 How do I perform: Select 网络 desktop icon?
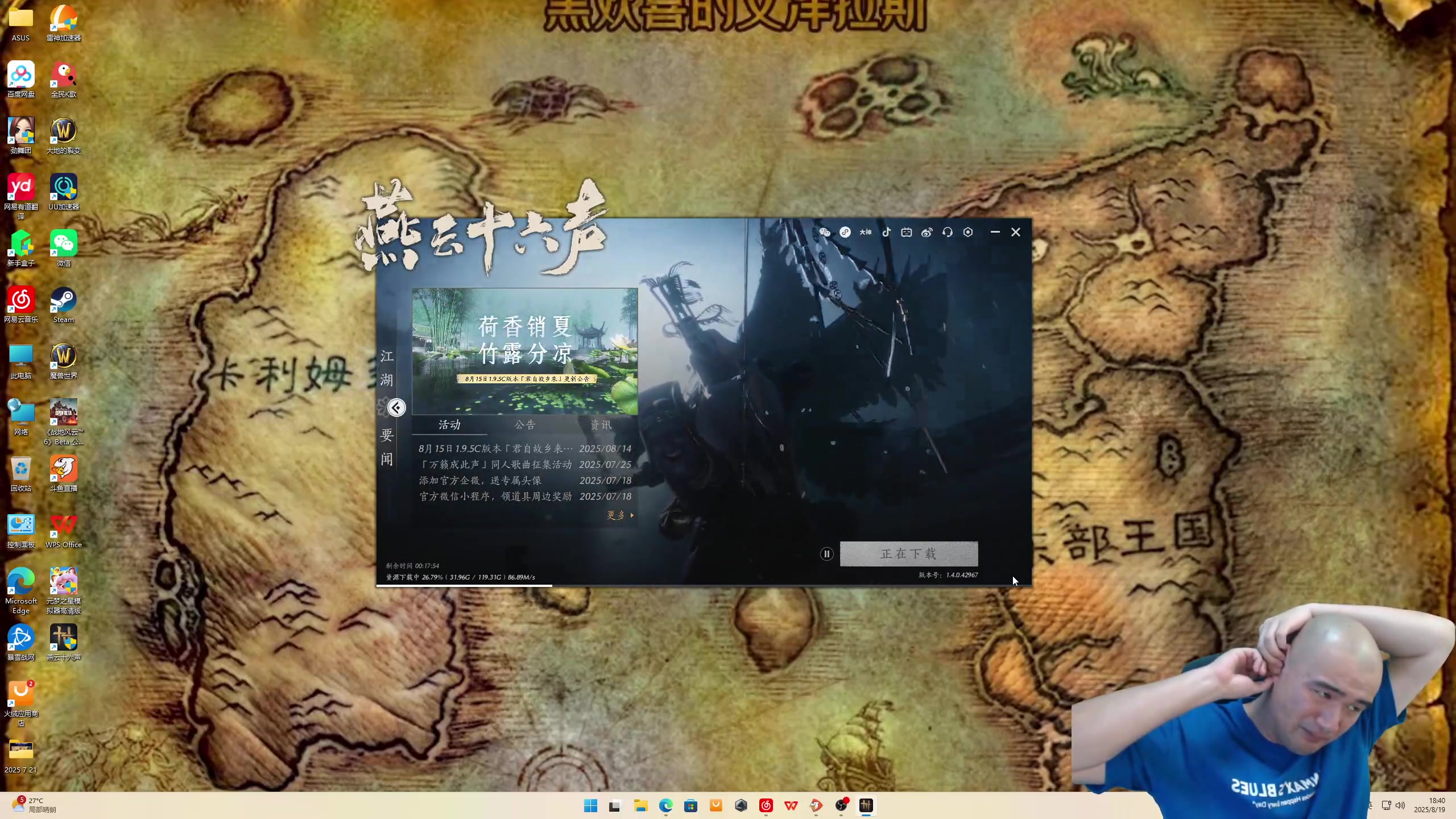click(x=21, y=417)
